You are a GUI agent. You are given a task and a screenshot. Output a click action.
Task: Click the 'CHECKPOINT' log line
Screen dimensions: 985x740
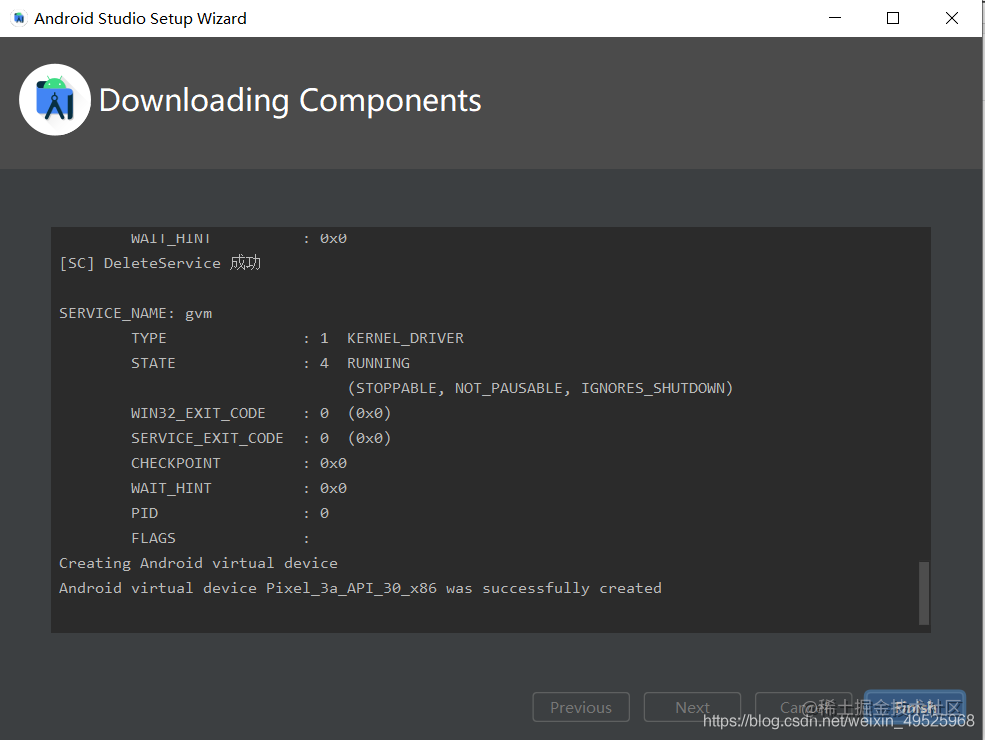239,463
